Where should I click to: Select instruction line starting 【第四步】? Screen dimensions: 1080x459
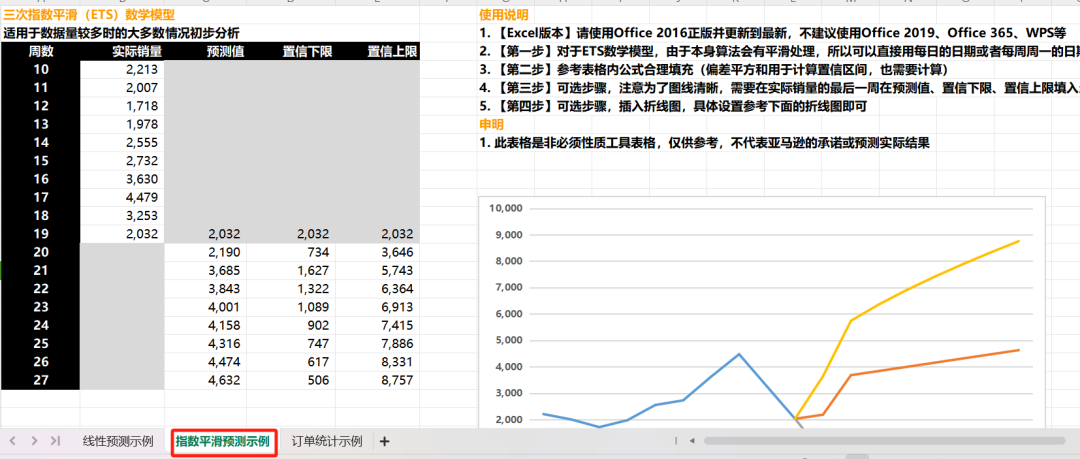click(x=672, y=106)
